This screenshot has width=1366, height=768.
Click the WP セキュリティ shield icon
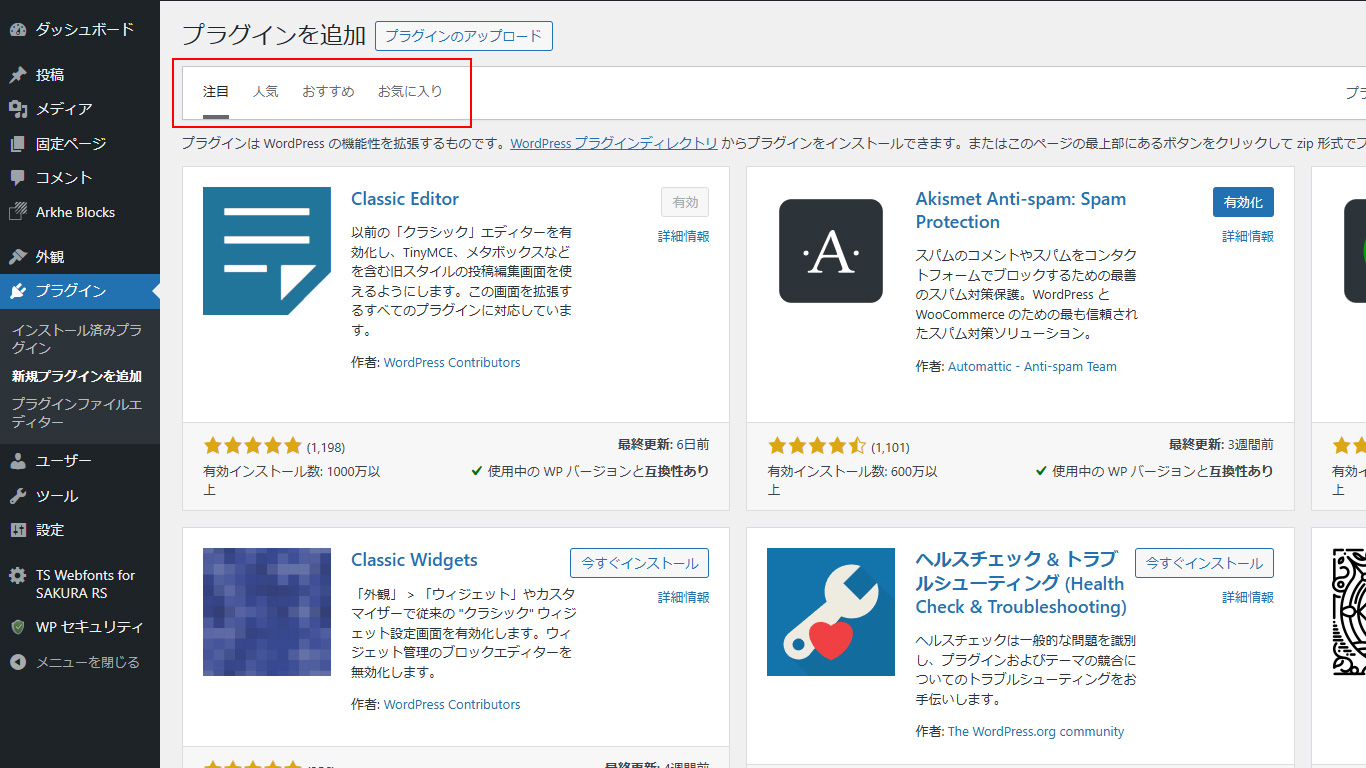click(x=18, y=627)
